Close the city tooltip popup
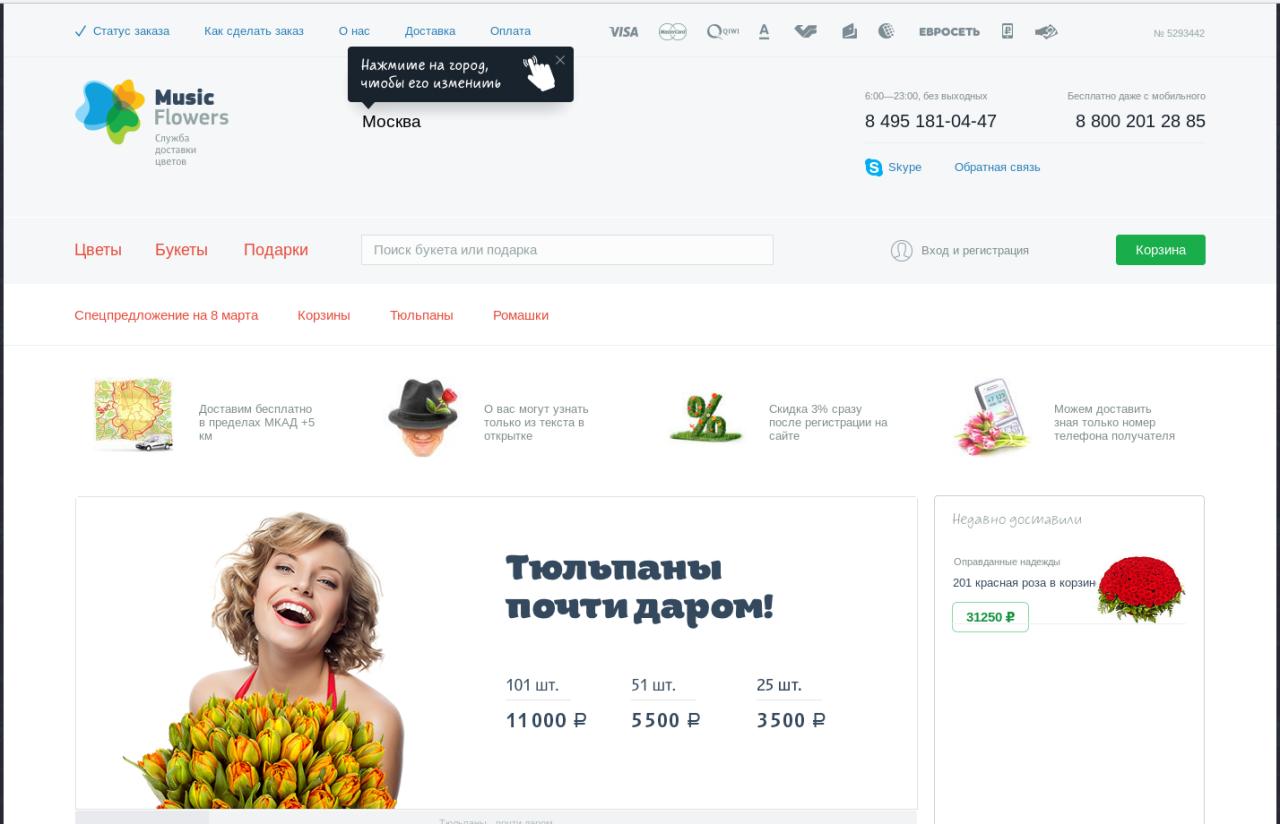 pyautogui.click(x=560, y=60)
